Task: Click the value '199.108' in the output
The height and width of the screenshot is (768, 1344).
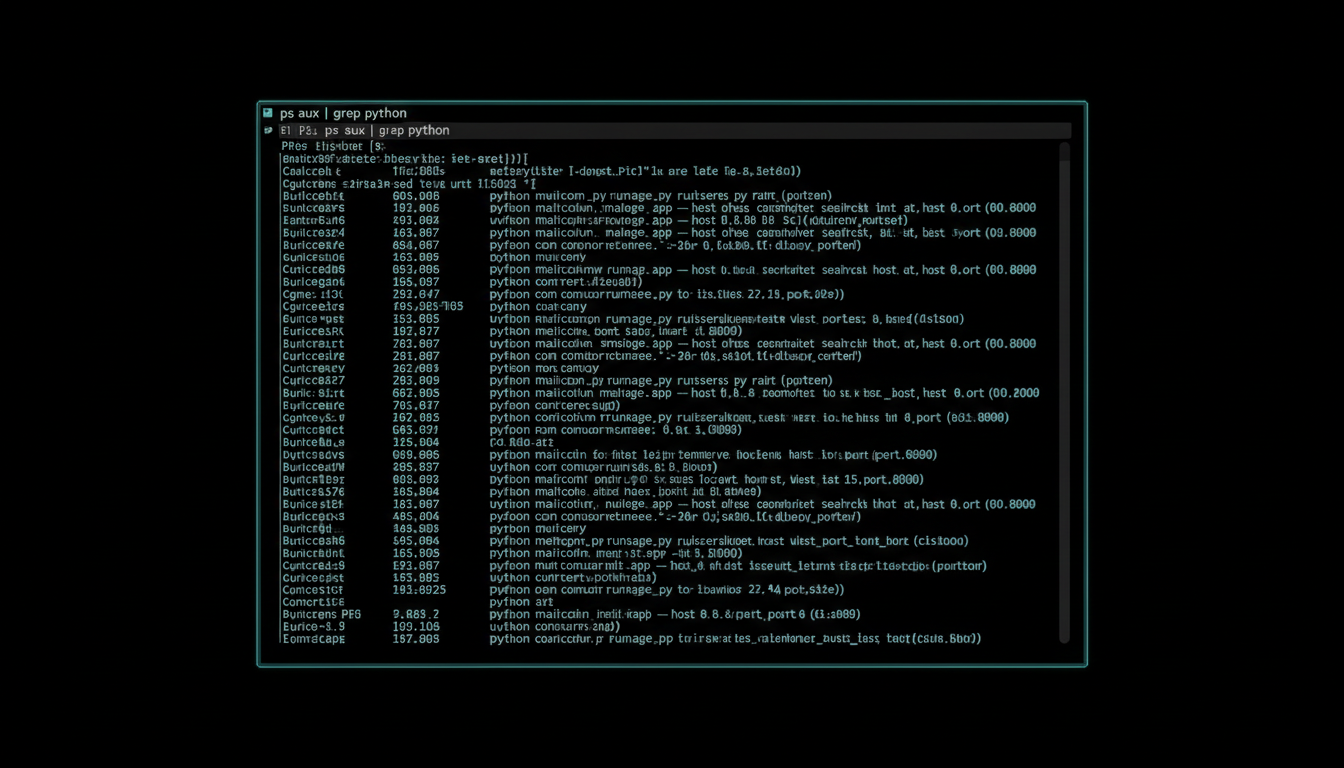Action: (x=416, y=626)
